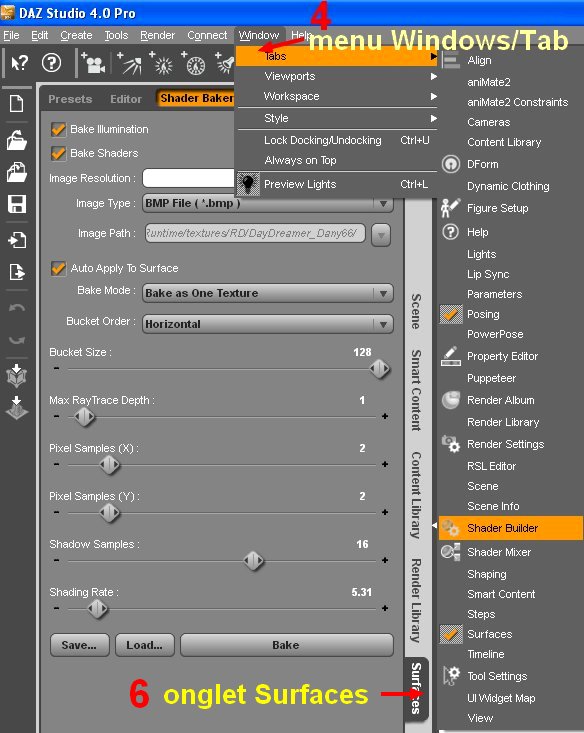Open the Smart Content side tab
584x733 pixels.
point(416,390)
